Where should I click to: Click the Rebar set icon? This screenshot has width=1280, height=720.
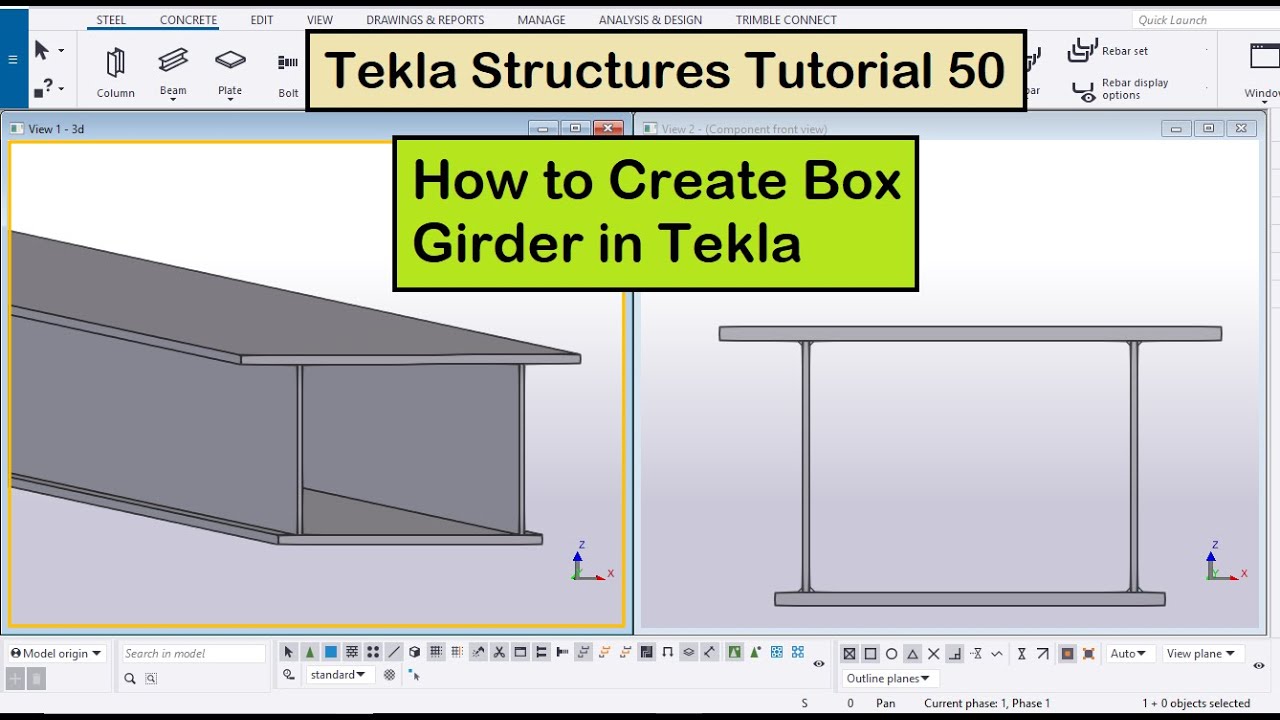tap(1083, 49)
